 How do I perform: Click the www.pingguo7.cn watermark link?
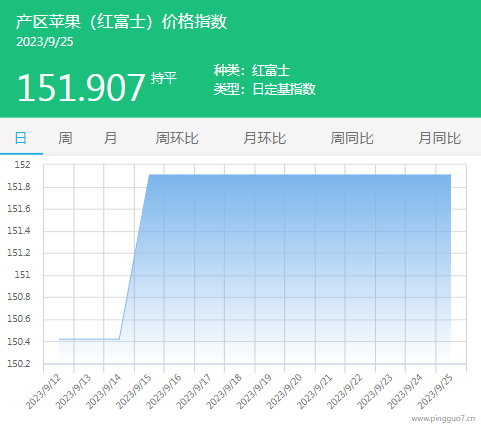(443, 418)
